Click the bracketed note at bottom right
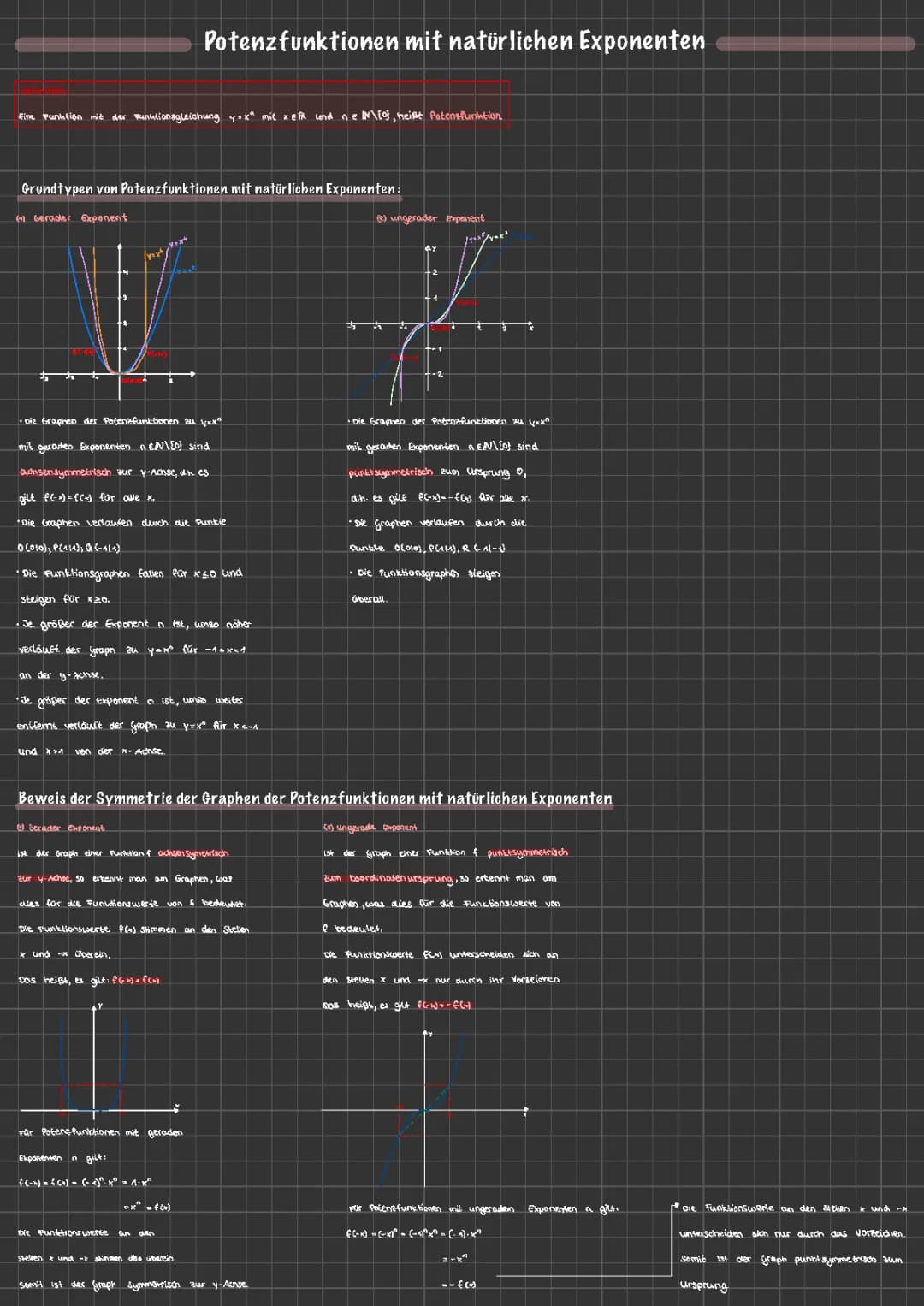This screenshot has height=1306, width=924. coord(791,1246)
